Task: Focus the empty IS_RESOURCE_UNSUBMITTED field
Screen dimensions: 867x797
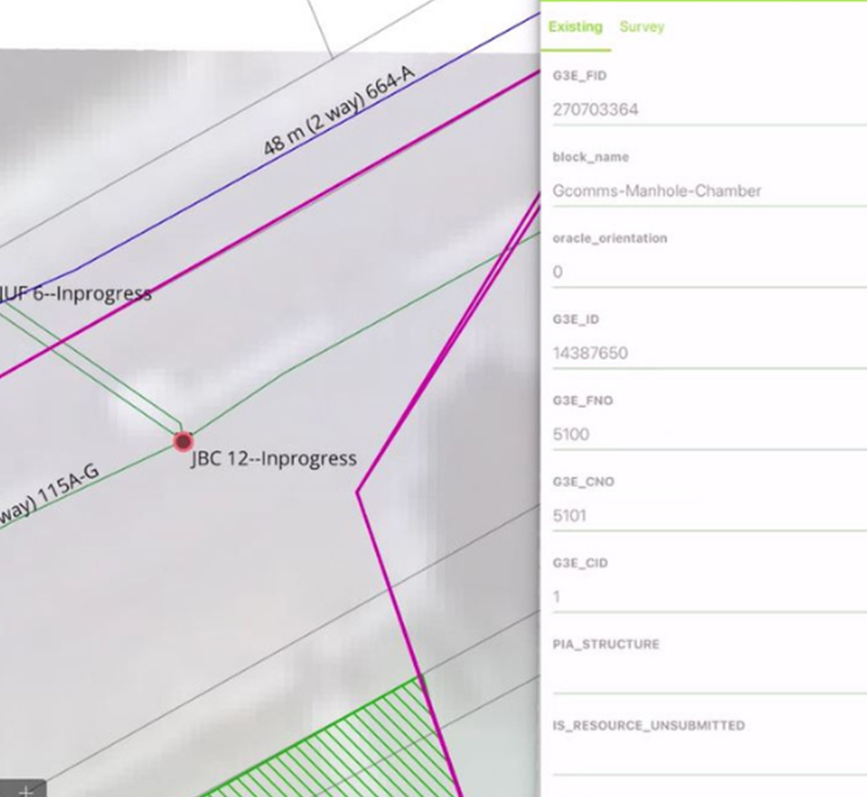Action: (x=700, y=756)
